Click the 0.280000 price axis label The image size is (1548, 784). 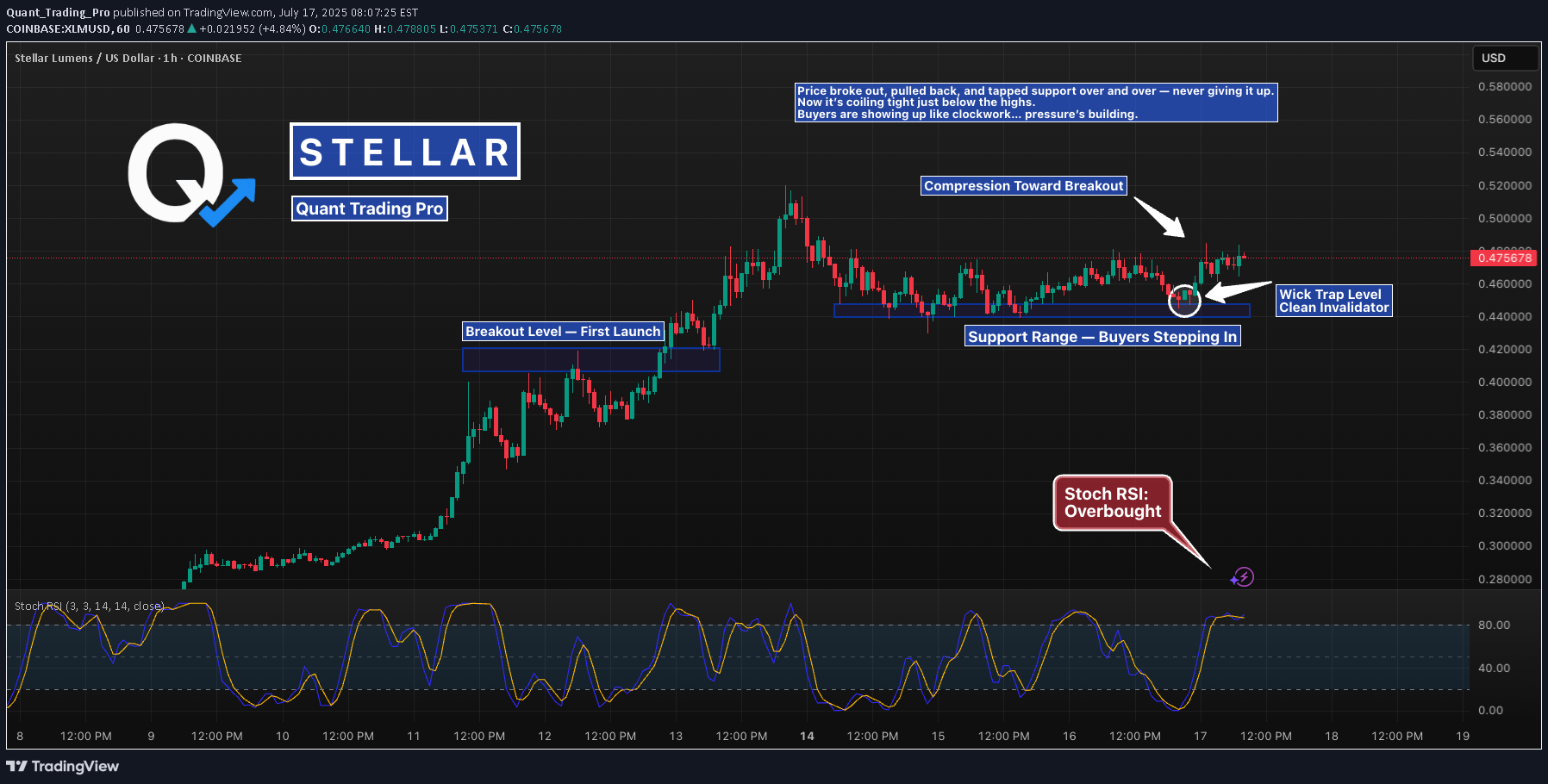click(1505, 579)
